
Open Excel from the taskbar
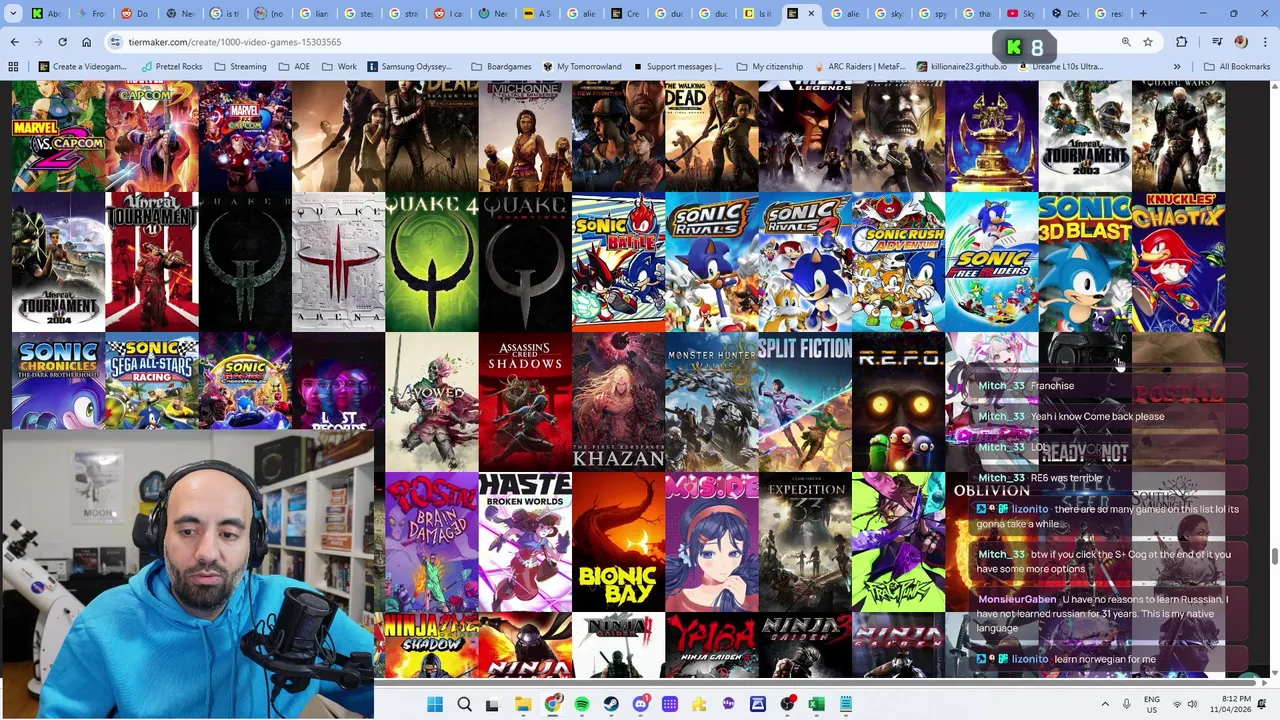click(817, 704)
